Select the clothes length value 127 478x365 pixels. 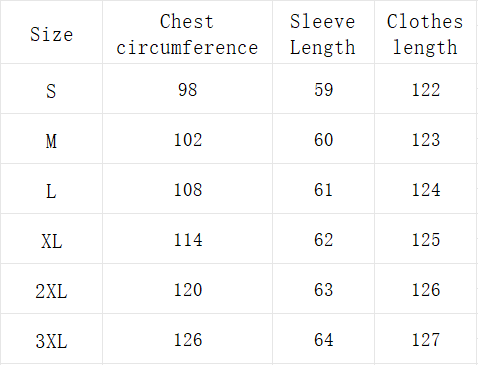coord(426,340)
